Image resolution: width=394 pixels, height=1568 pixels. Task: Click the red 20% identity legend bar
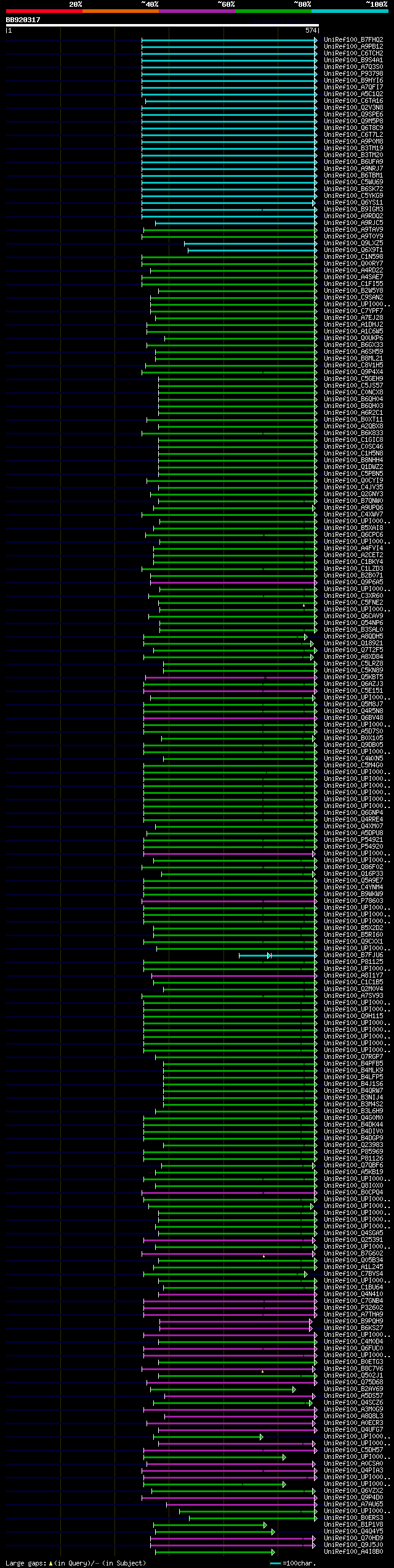pyautogui.click(x=44, y=11)
